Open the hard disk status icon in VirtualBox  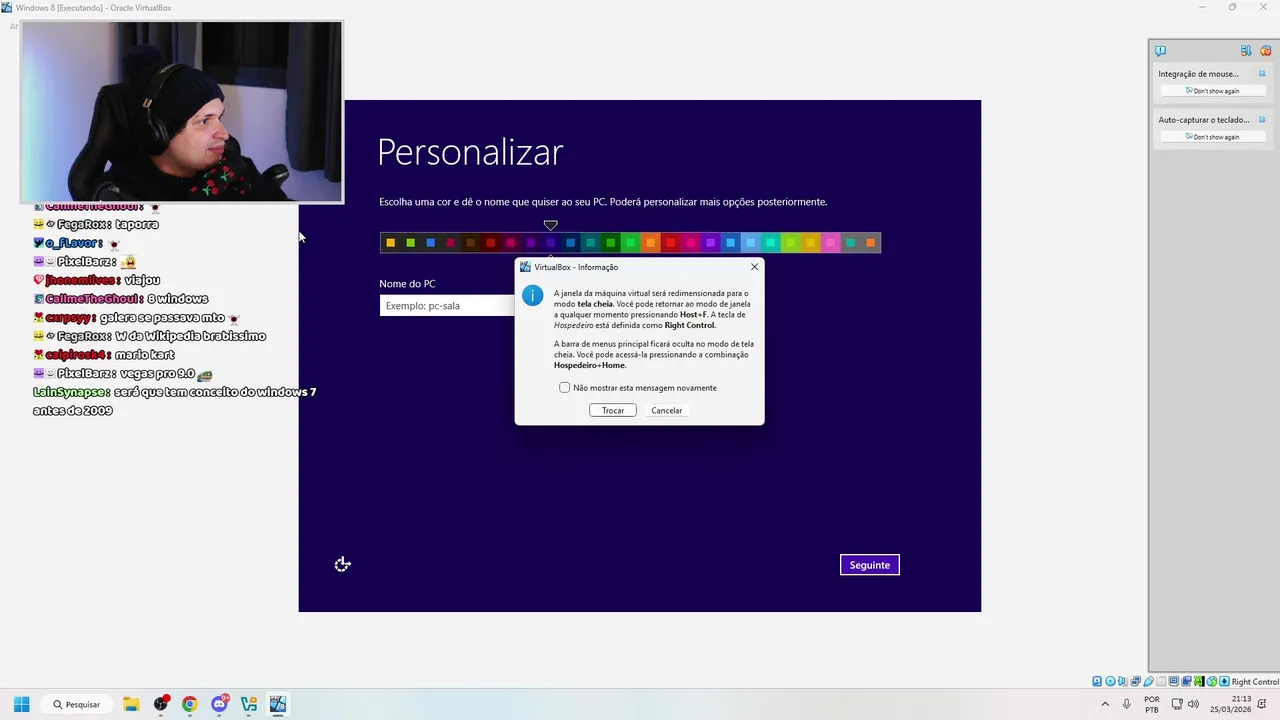coord(1097,681)
